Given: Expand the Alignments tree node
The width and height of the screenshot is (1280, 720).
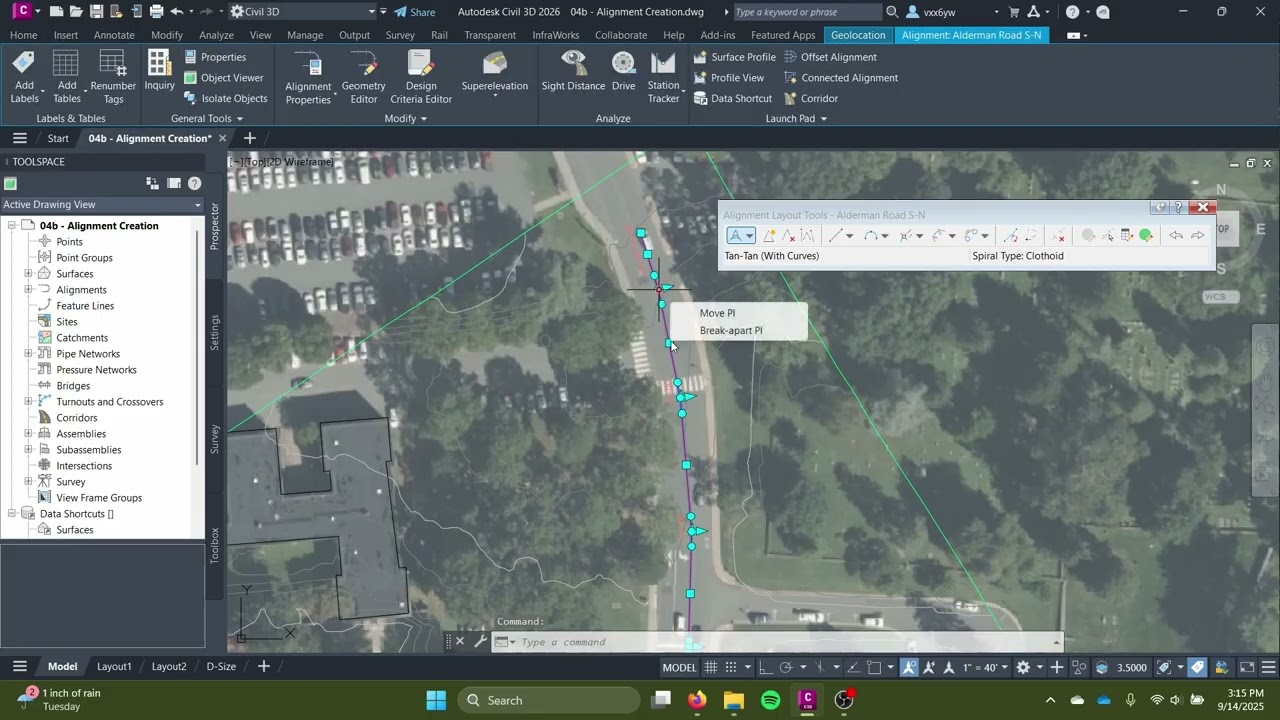Looking at the screenshot, I should 29,290.
